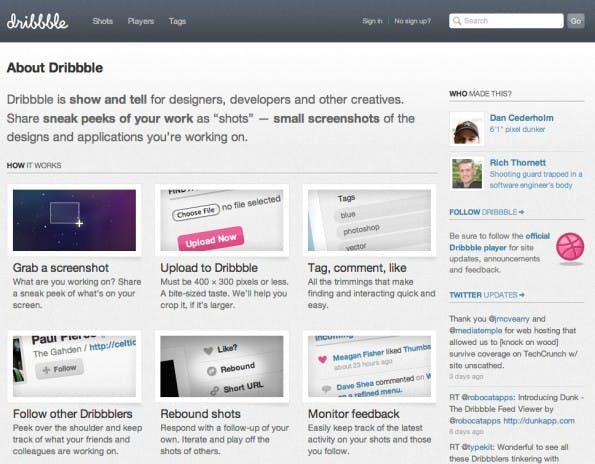Click the '3 days ago' tweet timestamp
Image resolution: width=595 pixels, height=464 pixels.
466,376
